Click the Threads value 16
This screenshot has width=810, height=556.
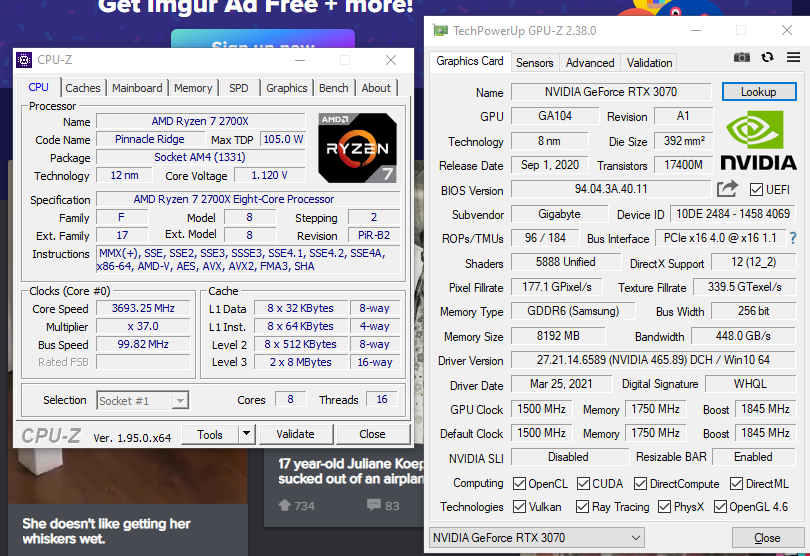click(x=382, y=399)
